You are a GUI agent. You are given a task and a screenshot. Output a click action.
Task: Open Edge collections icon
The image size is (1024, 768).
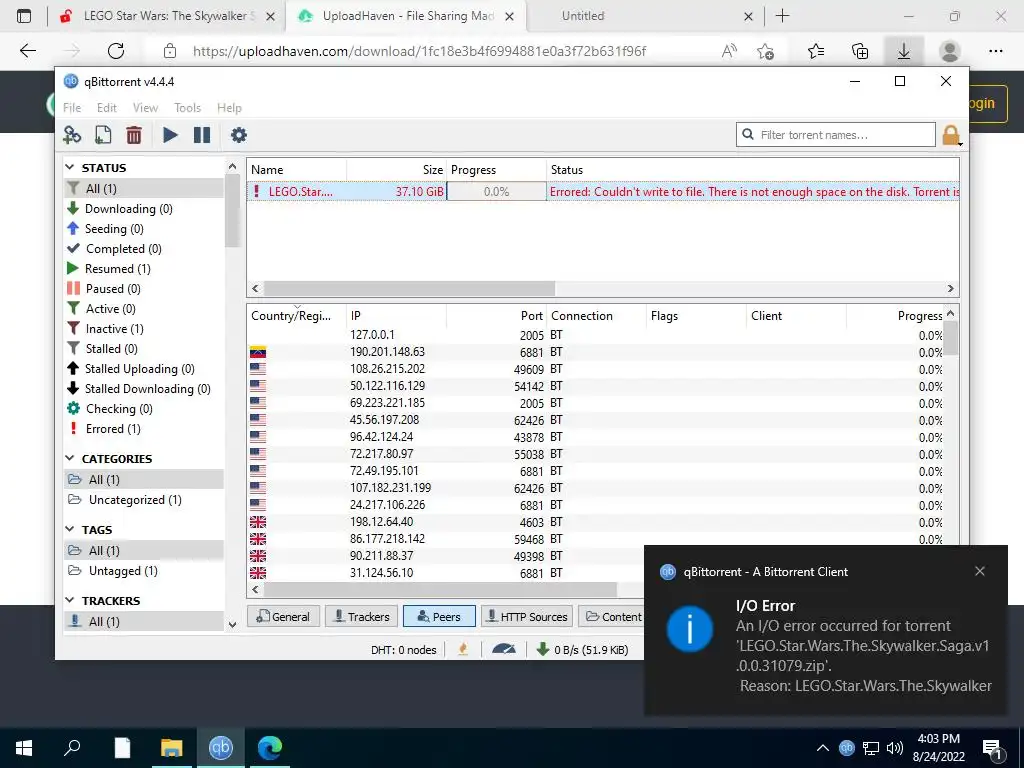pyautogui.click(x=860, y=51)
